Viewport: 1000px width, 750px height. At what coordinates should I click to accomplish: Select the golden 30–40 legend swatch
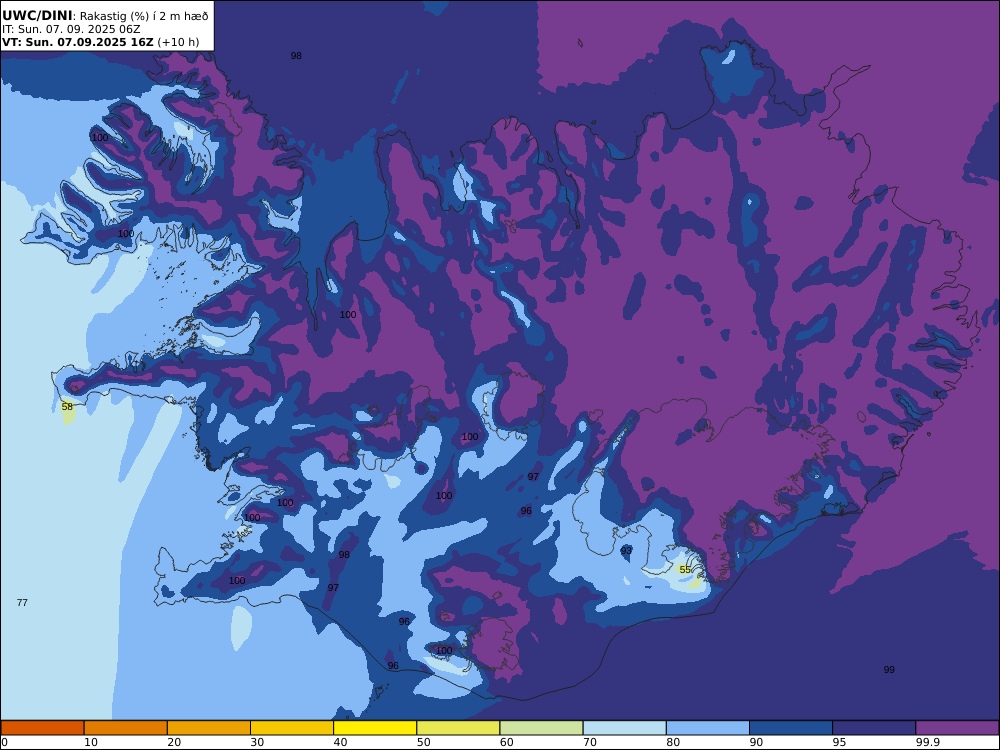click(292, 728)
